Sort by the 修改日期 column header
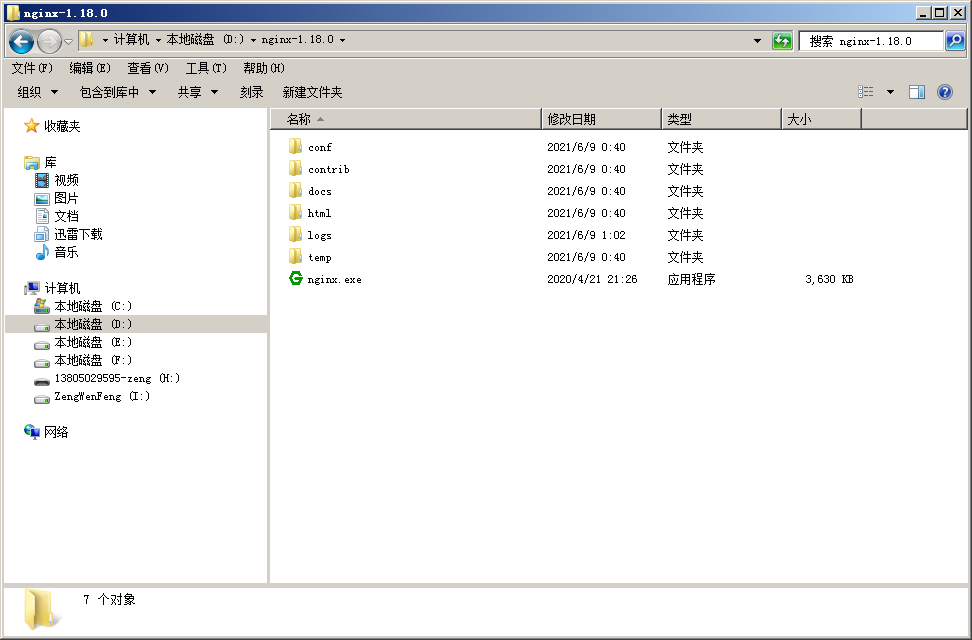This screenshot has width=972, height=640. coord(601,119)
